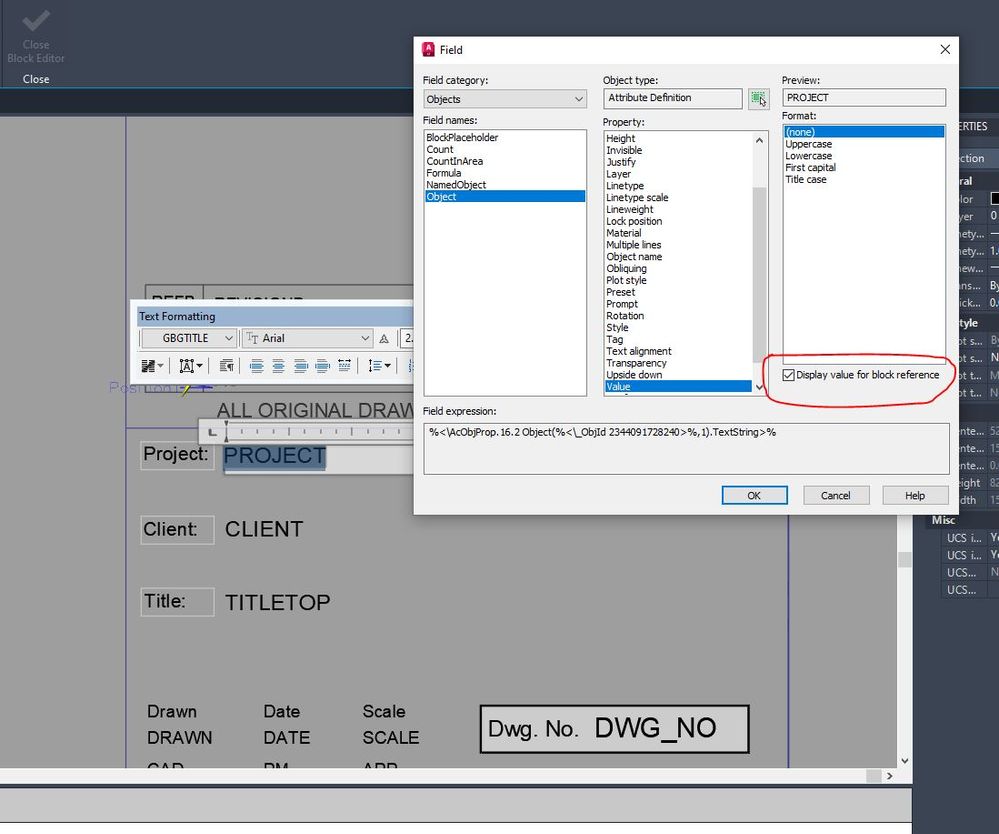Viewport: 999px width, 834px height.
Task: Close the Field dialog with X
Action: click(945, 50)
